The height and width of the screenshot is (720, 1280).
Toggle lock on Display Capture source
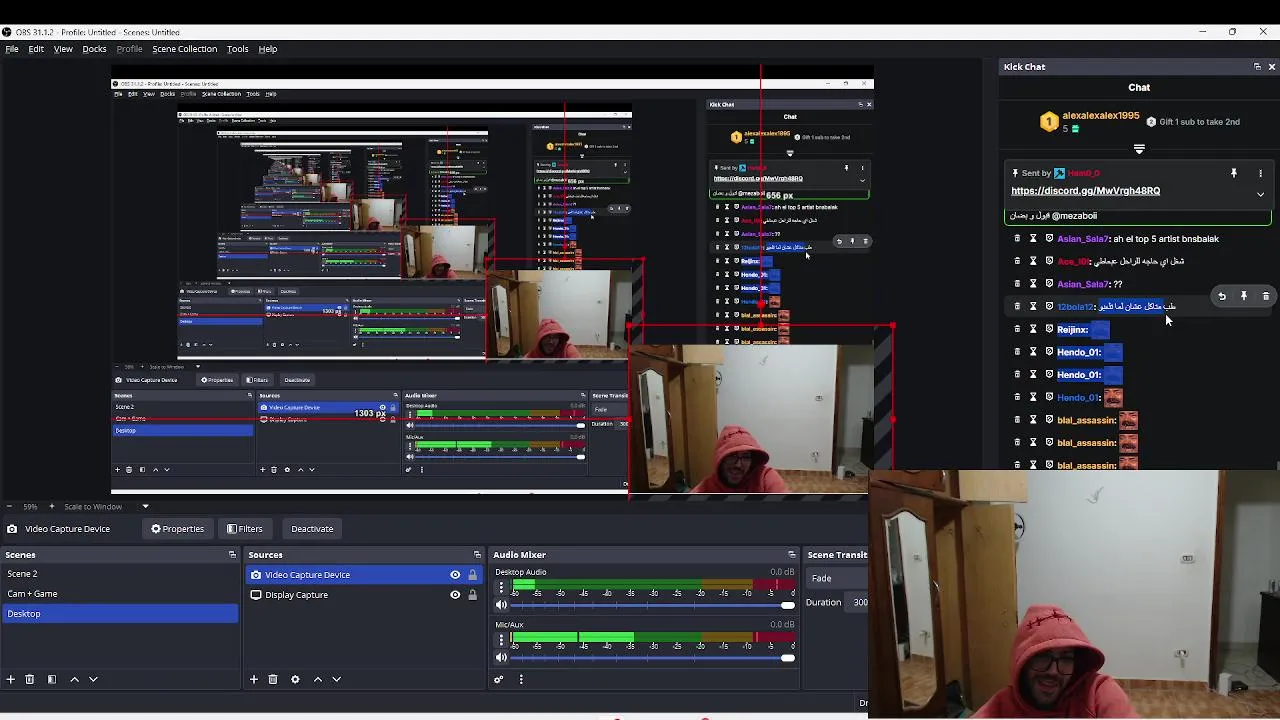[x=472, y=595]
